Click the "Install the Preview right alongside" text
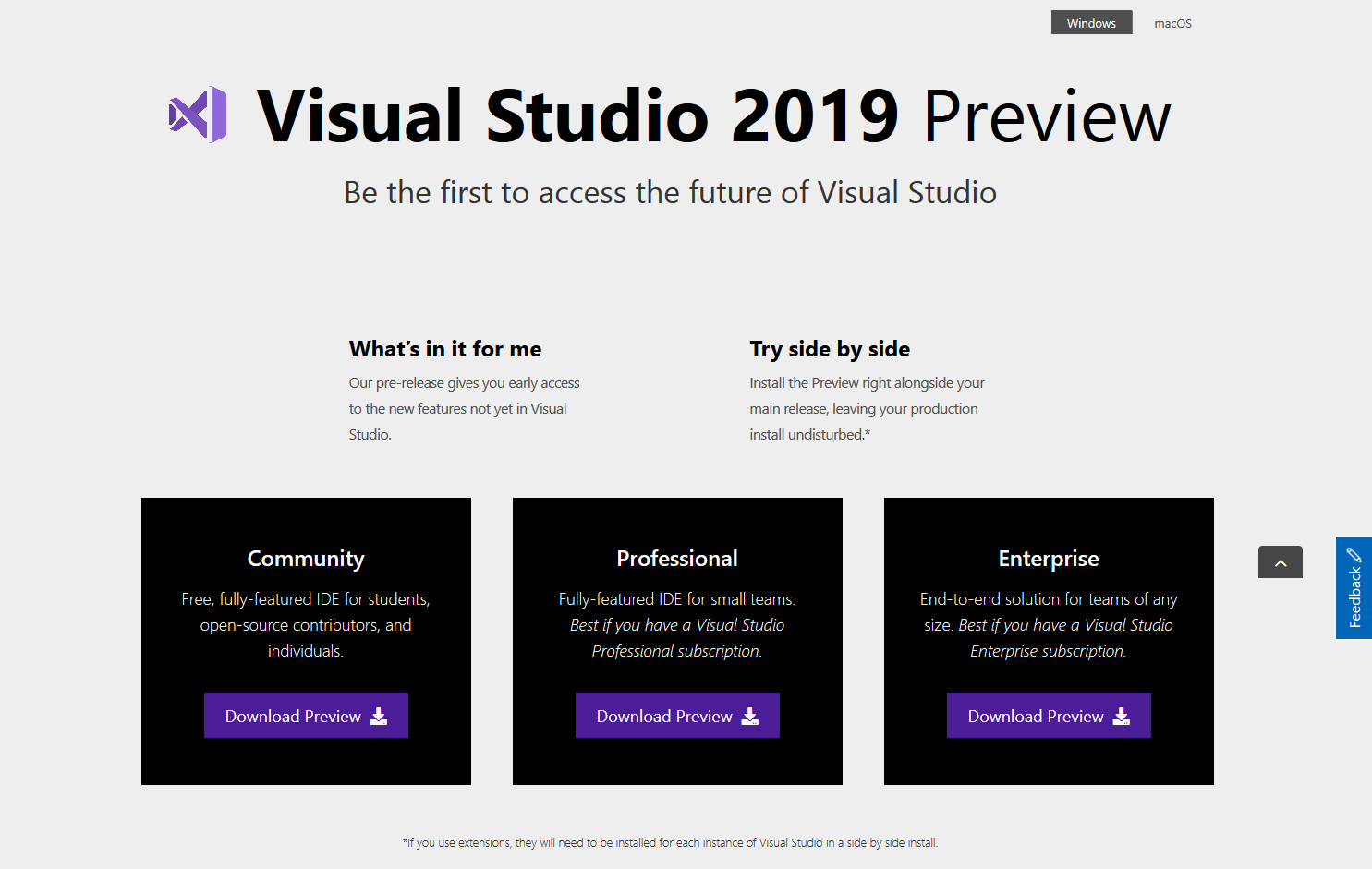Viewport: 1372px width, 869px height. (867, 408)
